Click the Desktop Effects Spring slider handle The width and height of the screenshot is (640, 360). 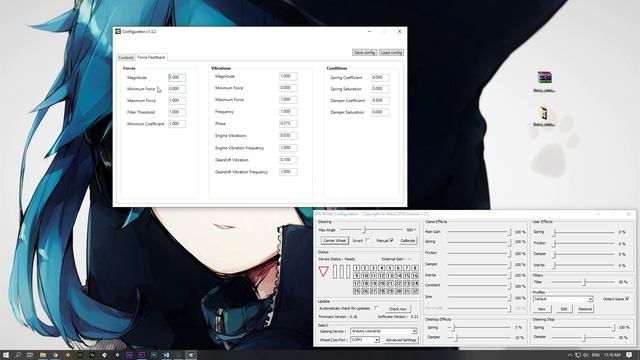pyautogui.click(x=453, y=328)
